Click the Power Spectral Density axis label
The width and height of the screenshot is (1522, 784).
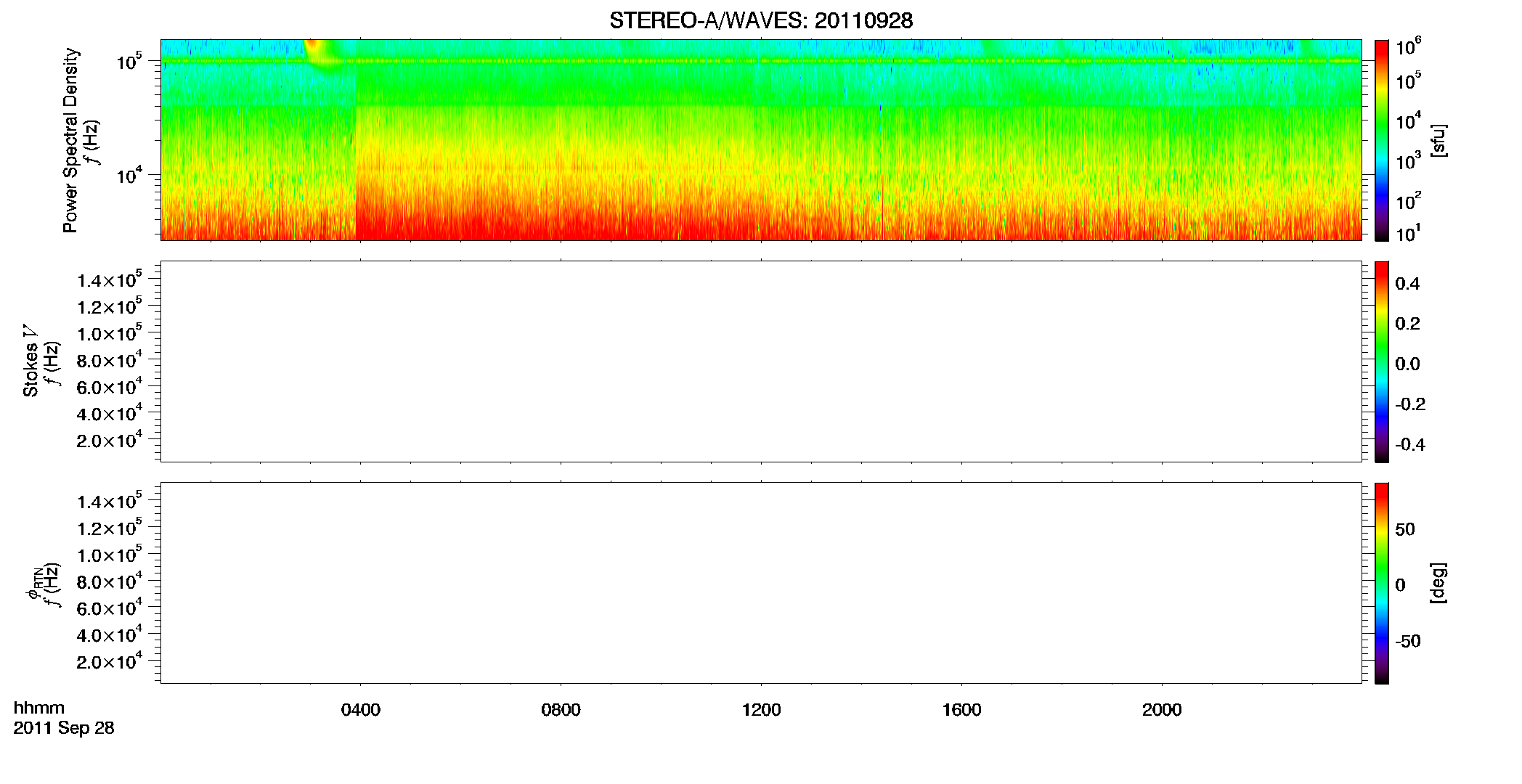pos(70,140)
